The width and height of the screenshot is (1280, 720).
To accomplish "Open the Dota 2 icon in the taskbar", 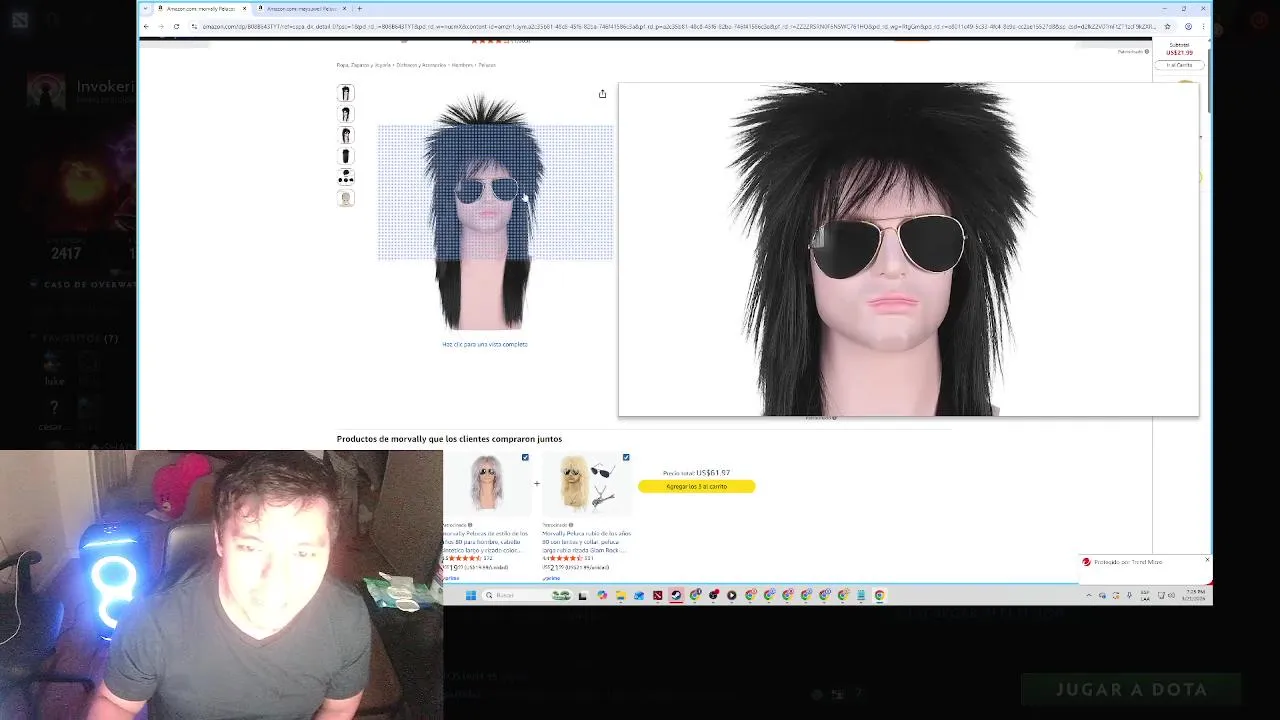I will [x=657, y=595].
